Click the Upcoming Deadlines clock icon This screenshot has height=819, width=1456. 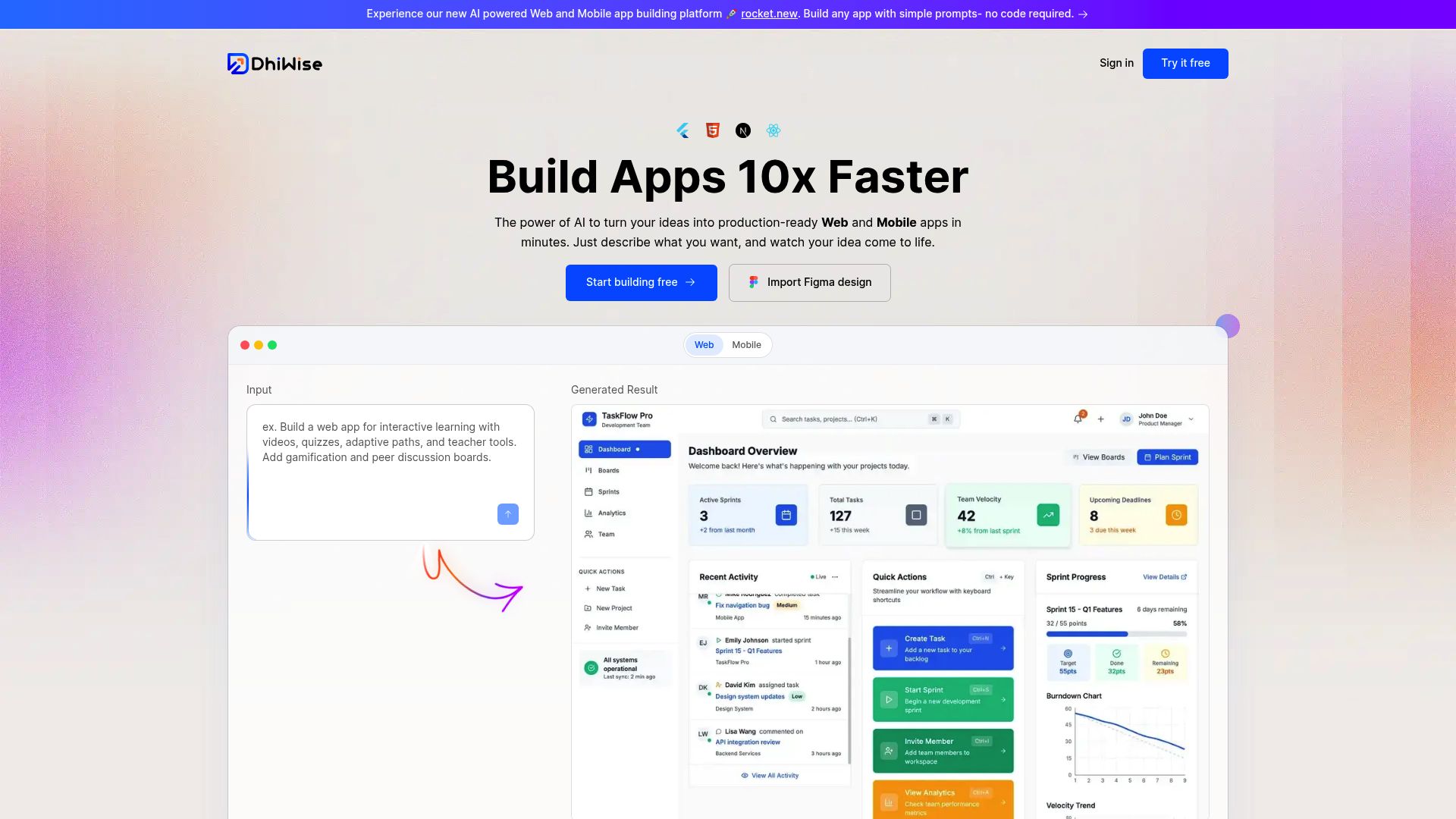point(1176,515)
